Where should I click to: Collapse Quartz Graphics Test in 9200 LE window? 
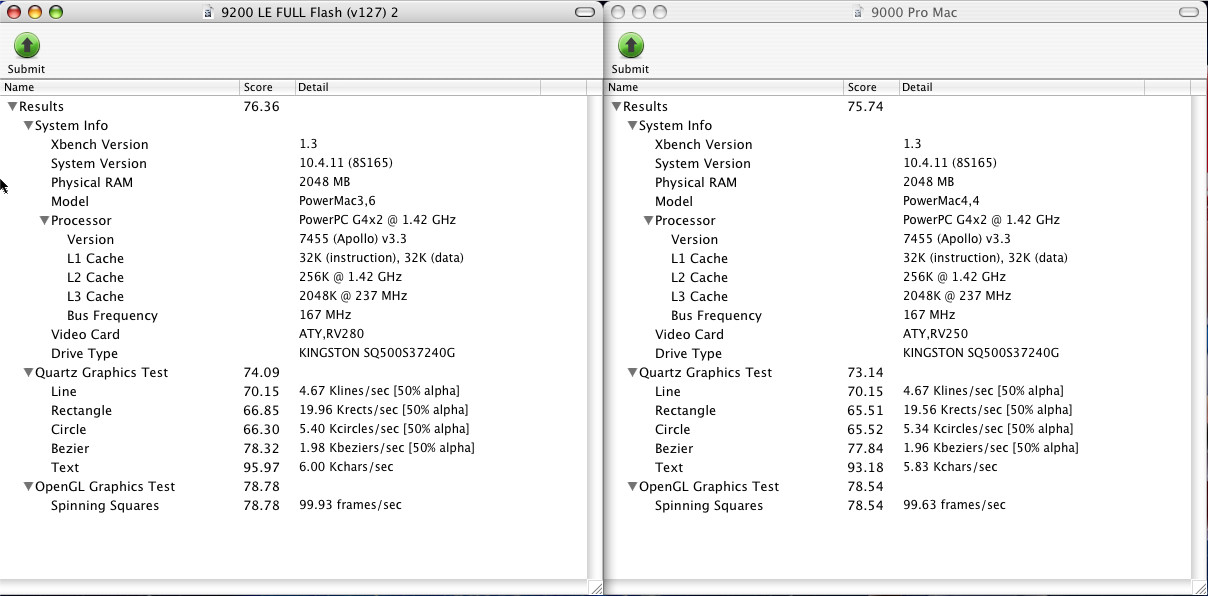coord(28,372)
